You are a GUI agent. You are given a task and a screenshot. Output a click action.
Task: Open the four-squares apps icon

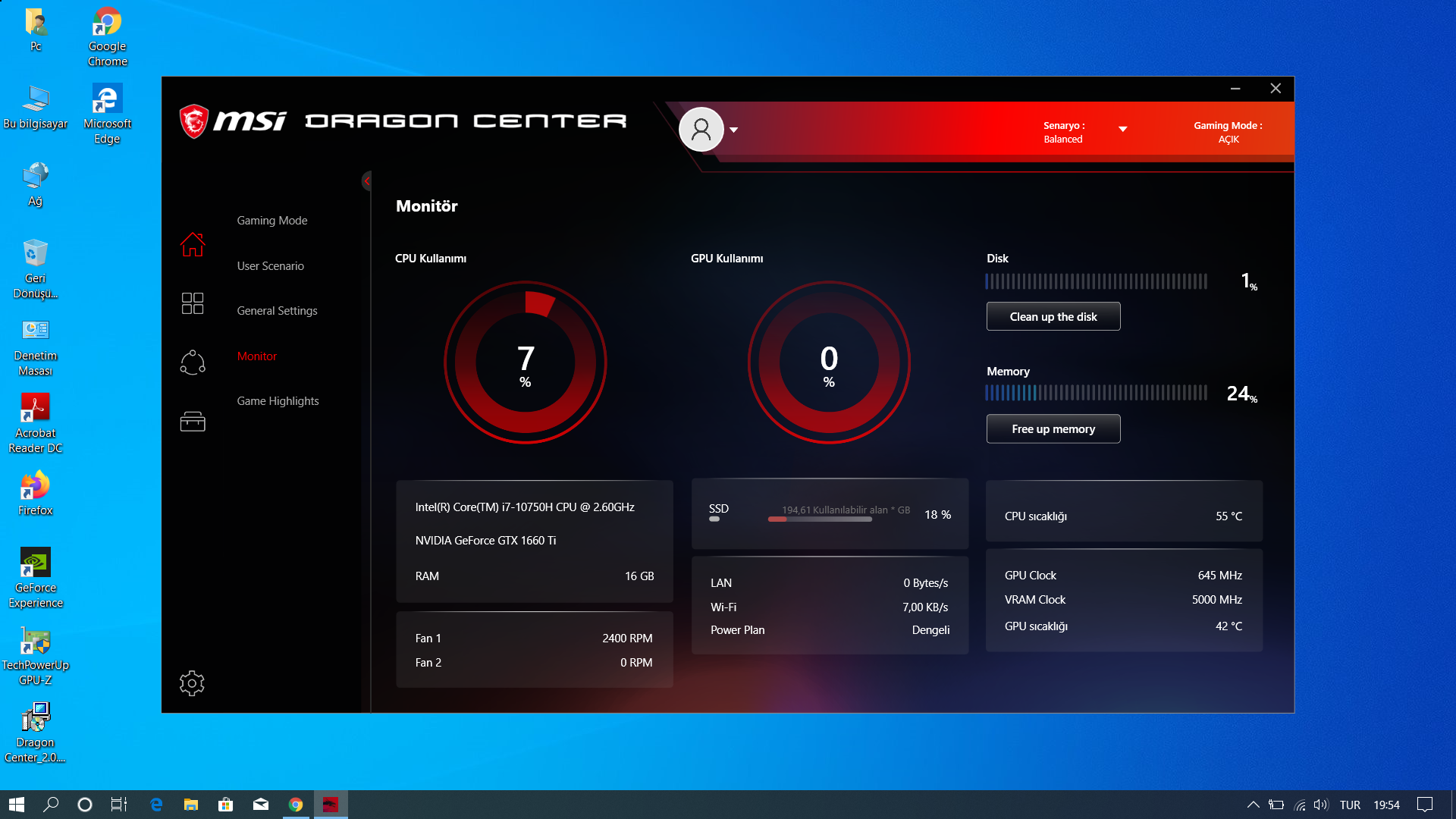click(193, 303)
